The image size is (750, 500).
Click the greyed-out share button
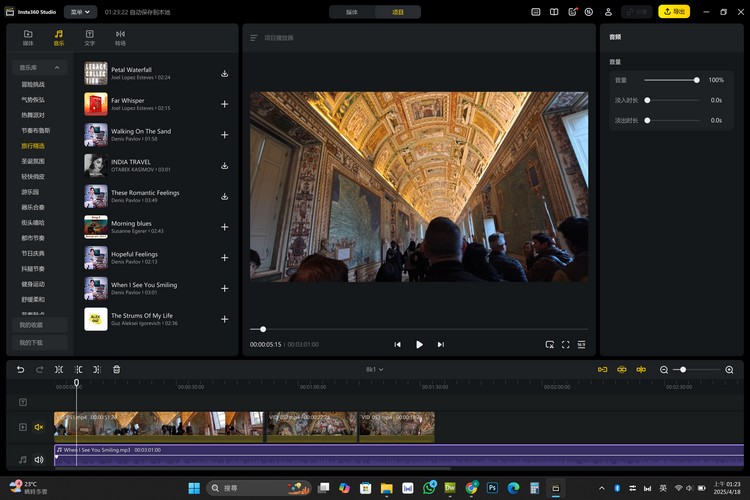tap(637, 11)
